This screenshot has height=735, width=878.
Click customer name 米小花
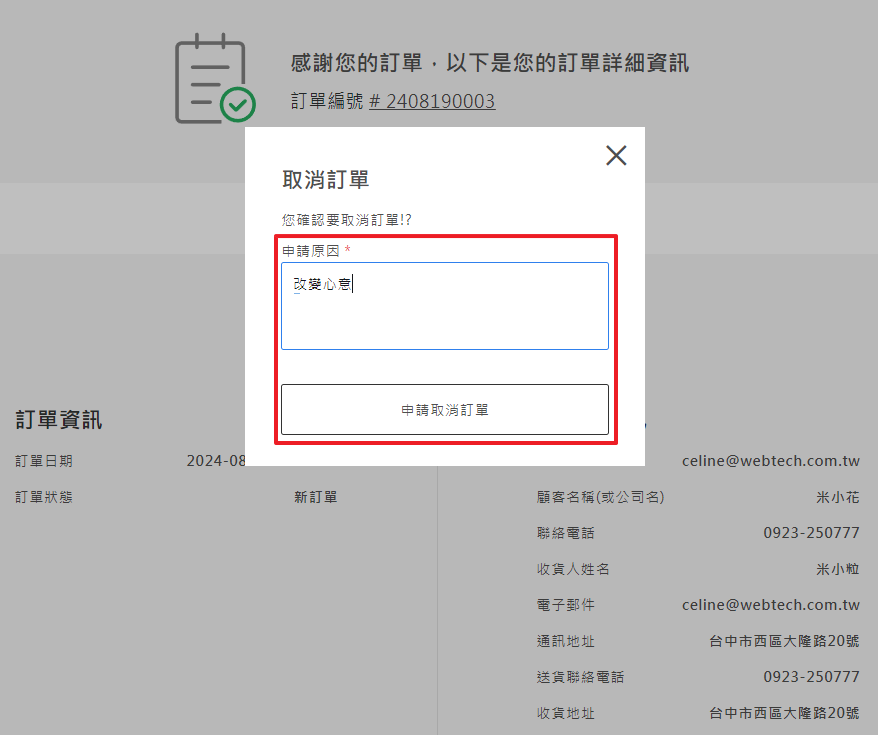pos(837,497)
